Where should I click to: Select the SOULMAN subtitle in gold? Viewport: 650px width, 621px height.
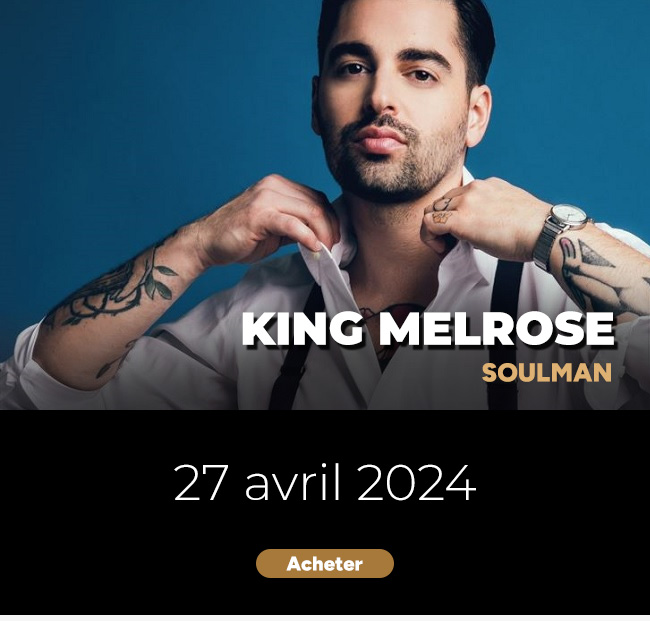[x=547, y=373]
